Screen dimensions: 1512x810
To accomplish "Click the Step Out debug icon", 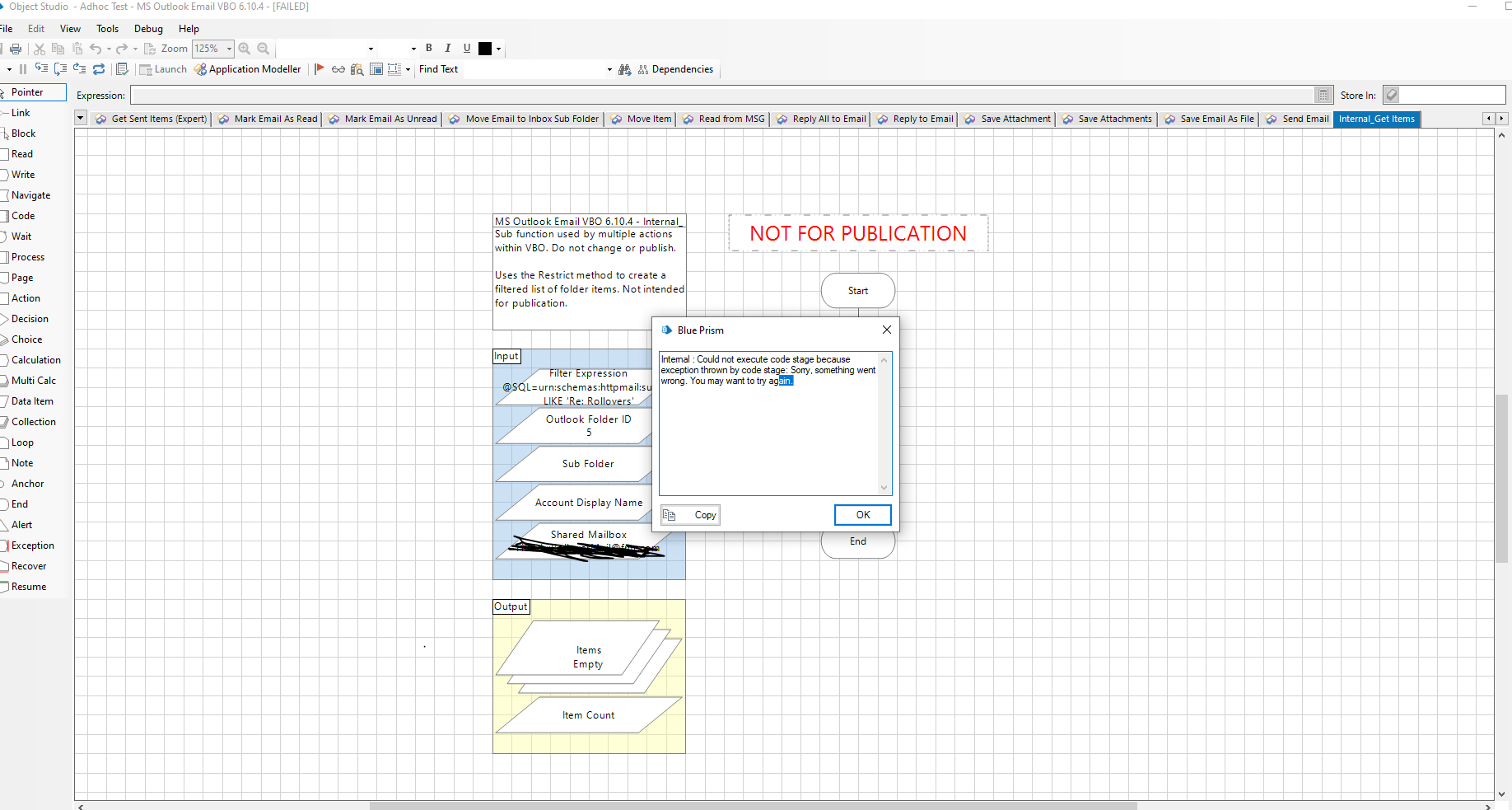I will (x=79, y=69).
